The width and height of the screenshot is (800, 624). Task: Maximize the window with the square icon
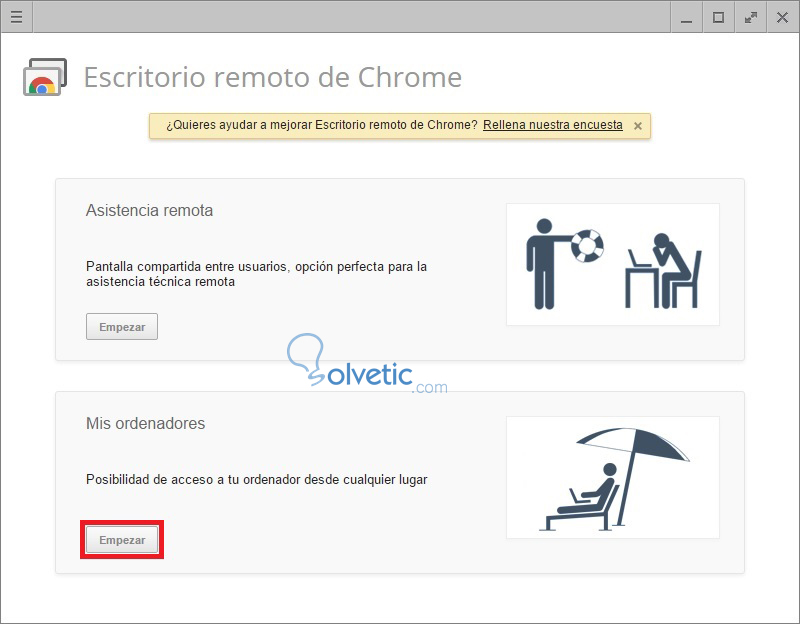[718, 17]
